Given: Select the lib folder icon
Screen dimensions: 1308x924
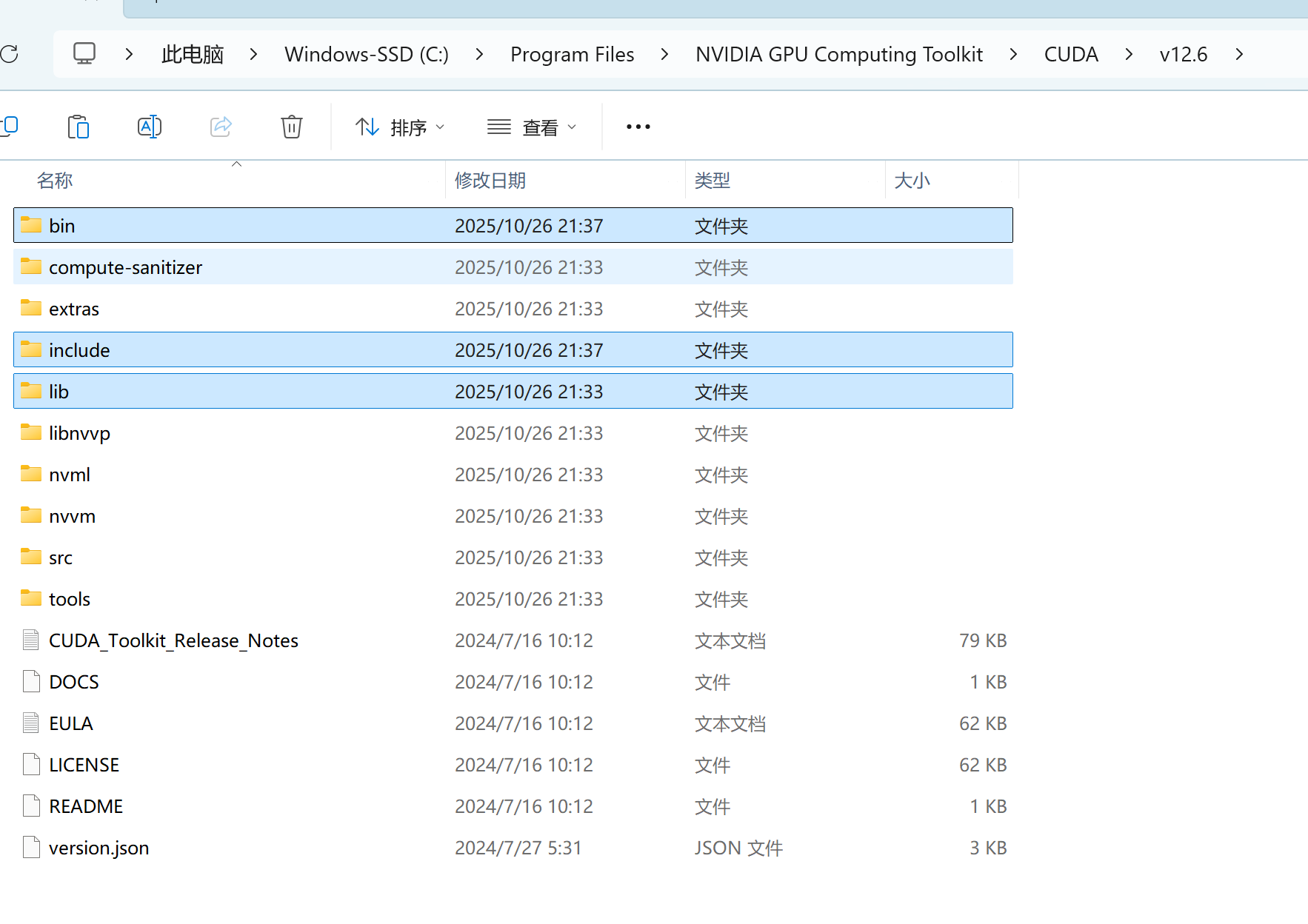Looking at the screenshot, I should pos(31,390).
